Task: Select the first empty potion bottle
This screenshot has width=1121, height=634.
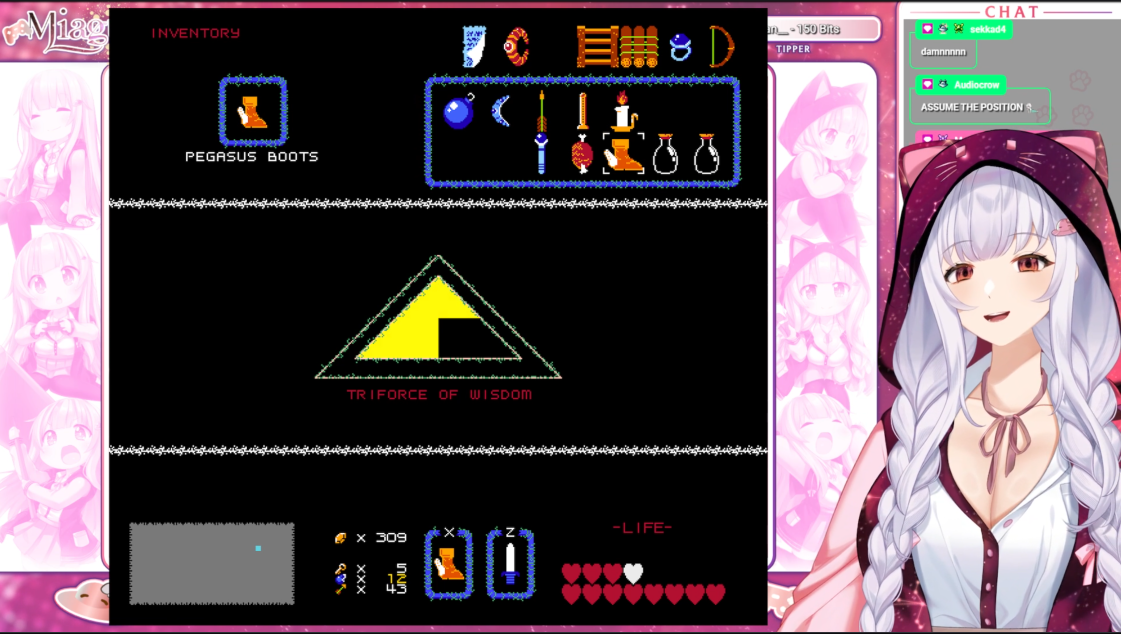Action: [x=666, y=154]
